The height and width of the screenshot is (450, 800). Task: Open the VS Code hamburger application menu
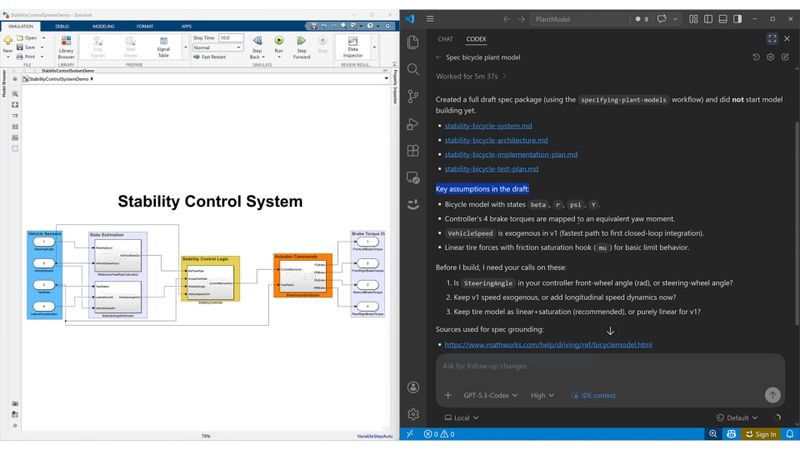[430, 19]
